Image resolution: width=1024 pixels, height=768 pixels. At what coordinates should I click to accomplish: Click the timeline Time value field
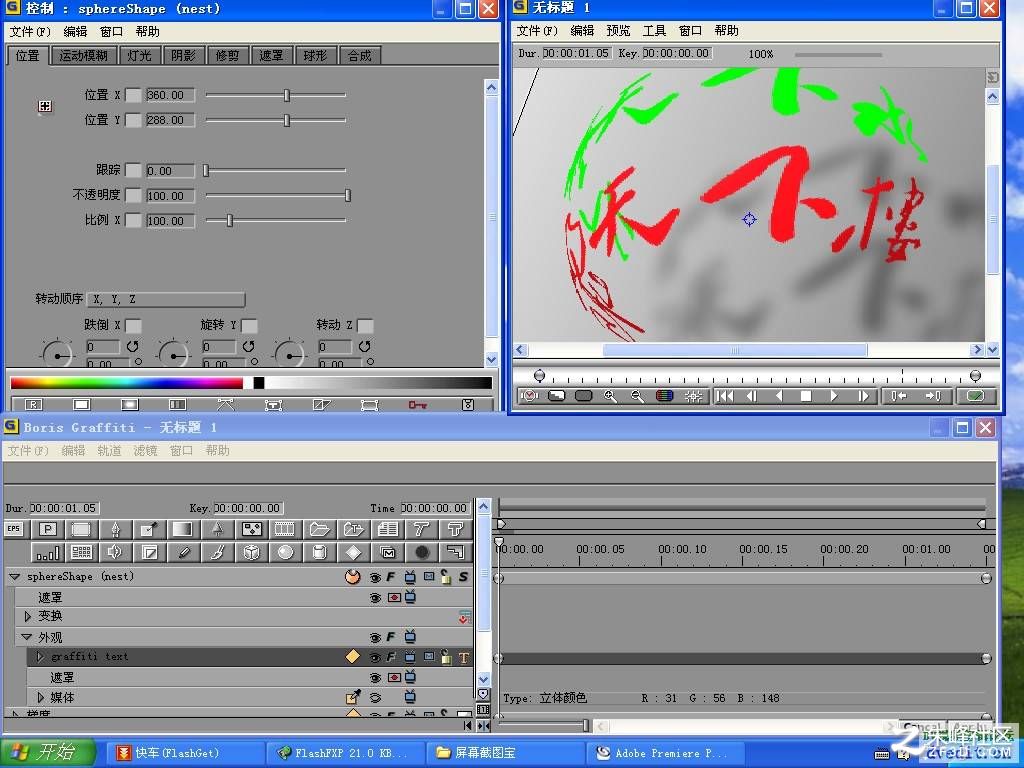tap(435, 508)
